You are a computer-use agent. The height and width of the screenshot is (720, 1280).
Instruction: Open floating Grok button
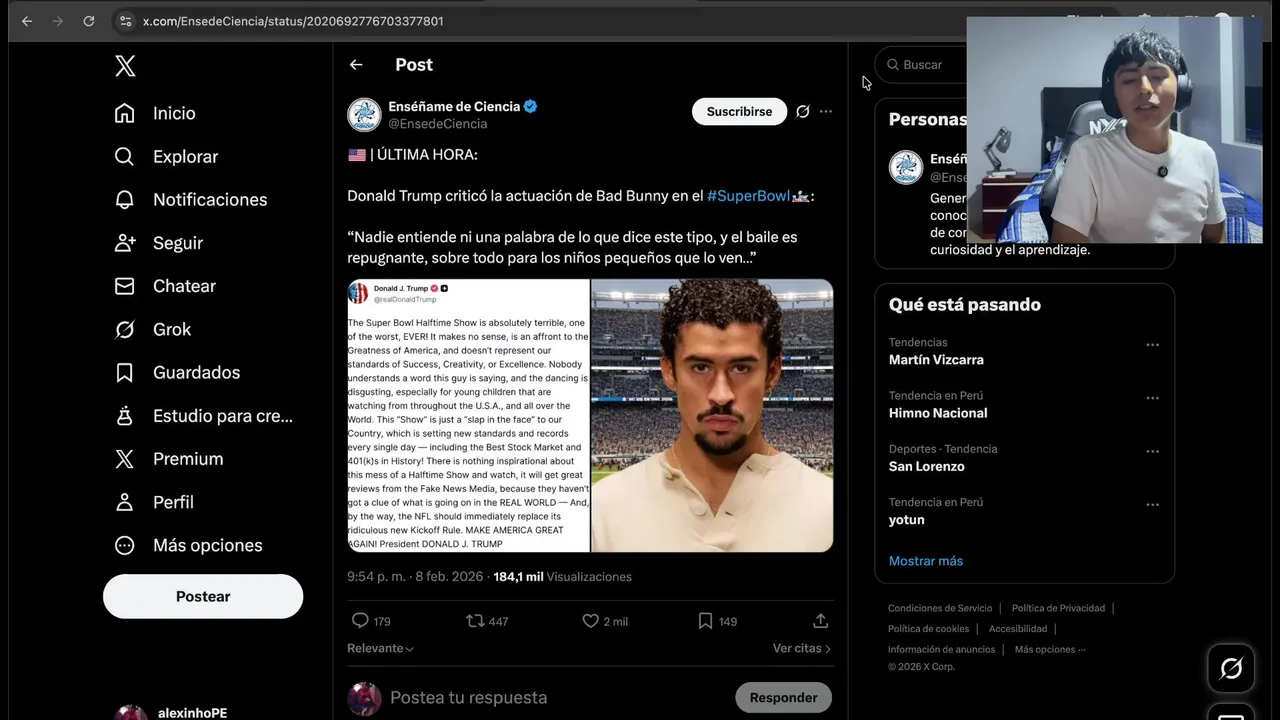[1231, 668]
